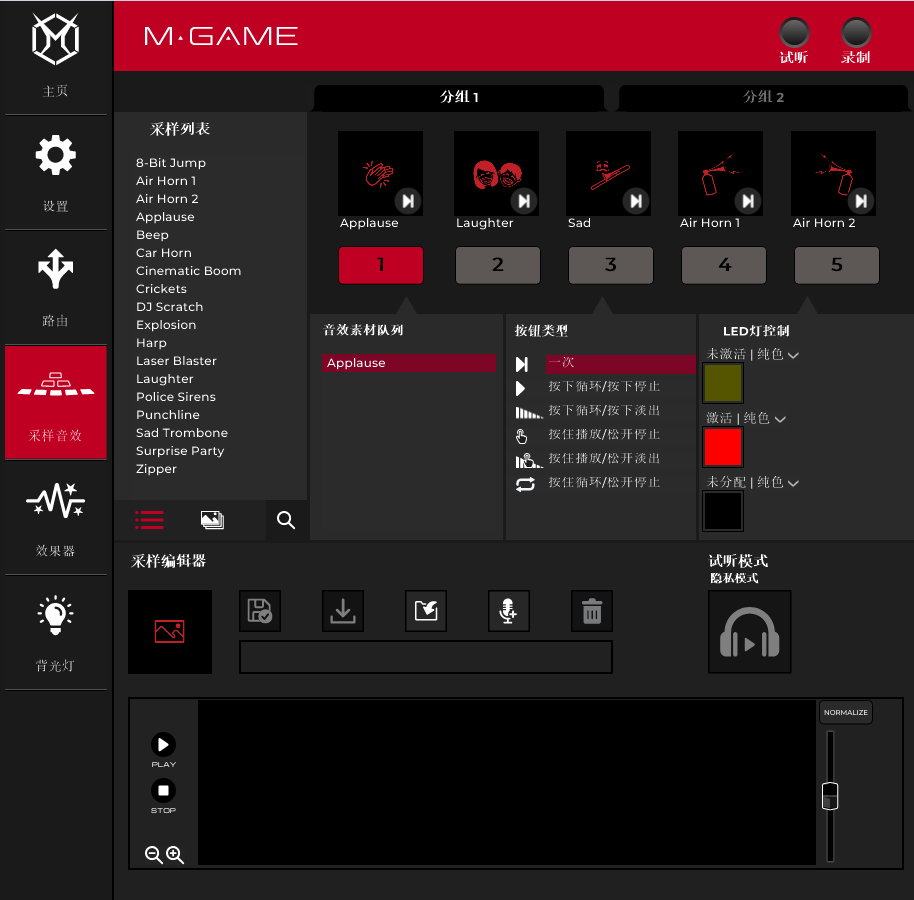Open the 路由 routing icon

coord(55,269)
